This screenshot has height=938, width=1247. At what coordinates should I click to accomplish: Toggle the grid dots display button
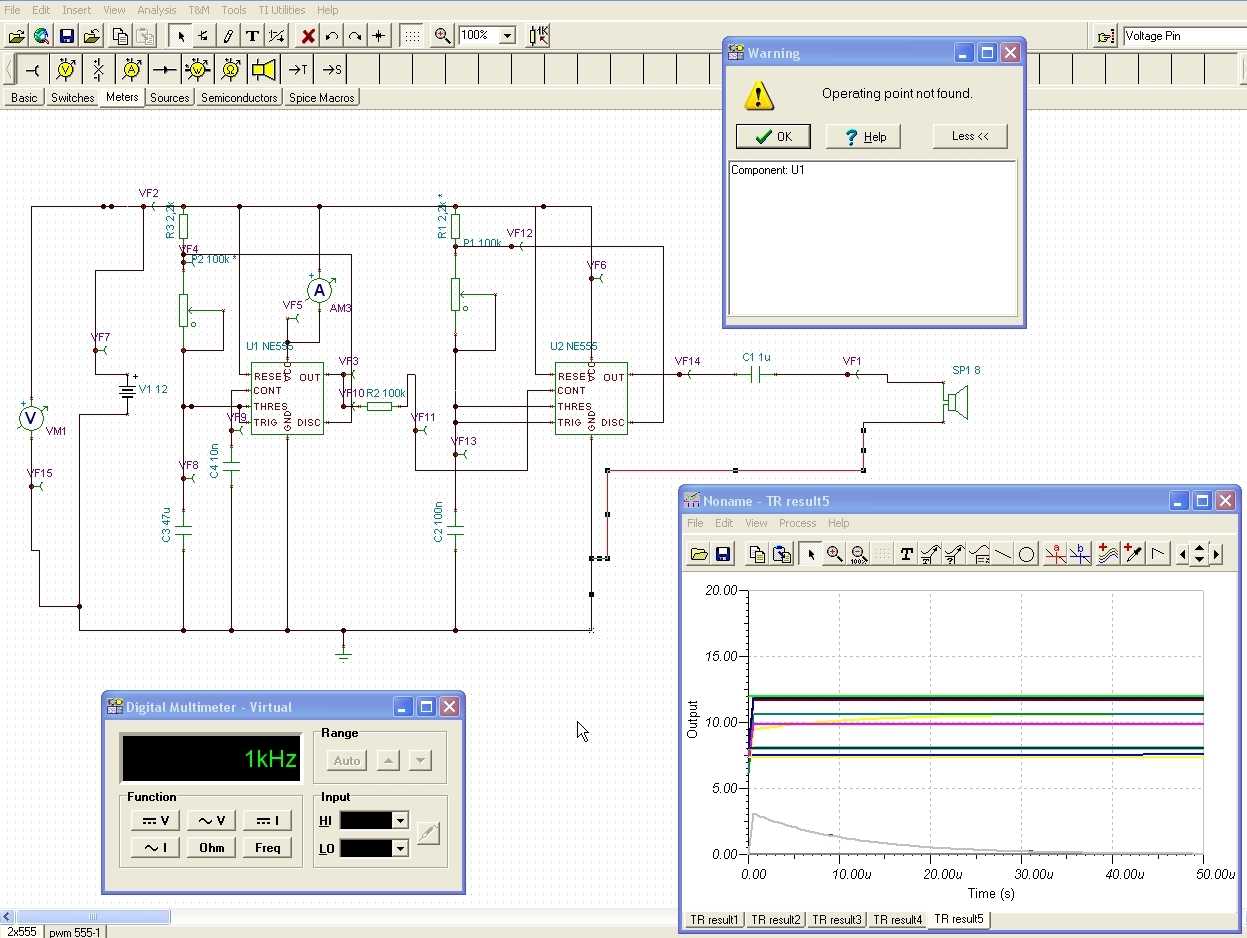[411, 36]
